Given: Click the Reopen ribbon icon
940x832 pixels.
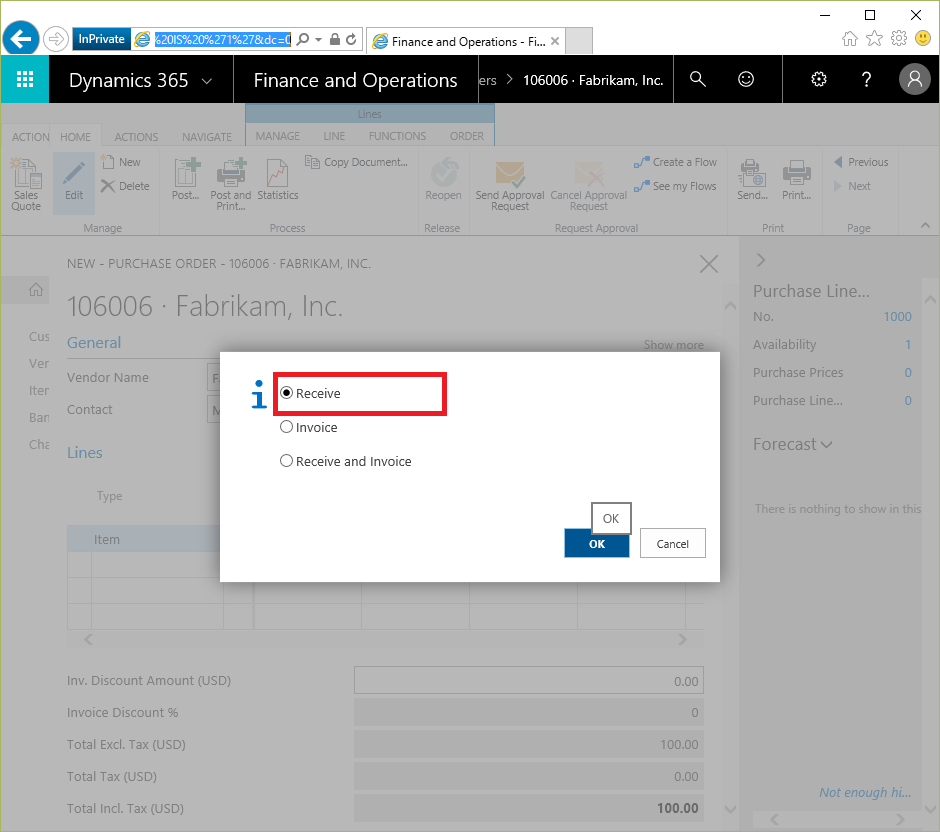Looking at the screenshot, I should click(x=443, y=179).
